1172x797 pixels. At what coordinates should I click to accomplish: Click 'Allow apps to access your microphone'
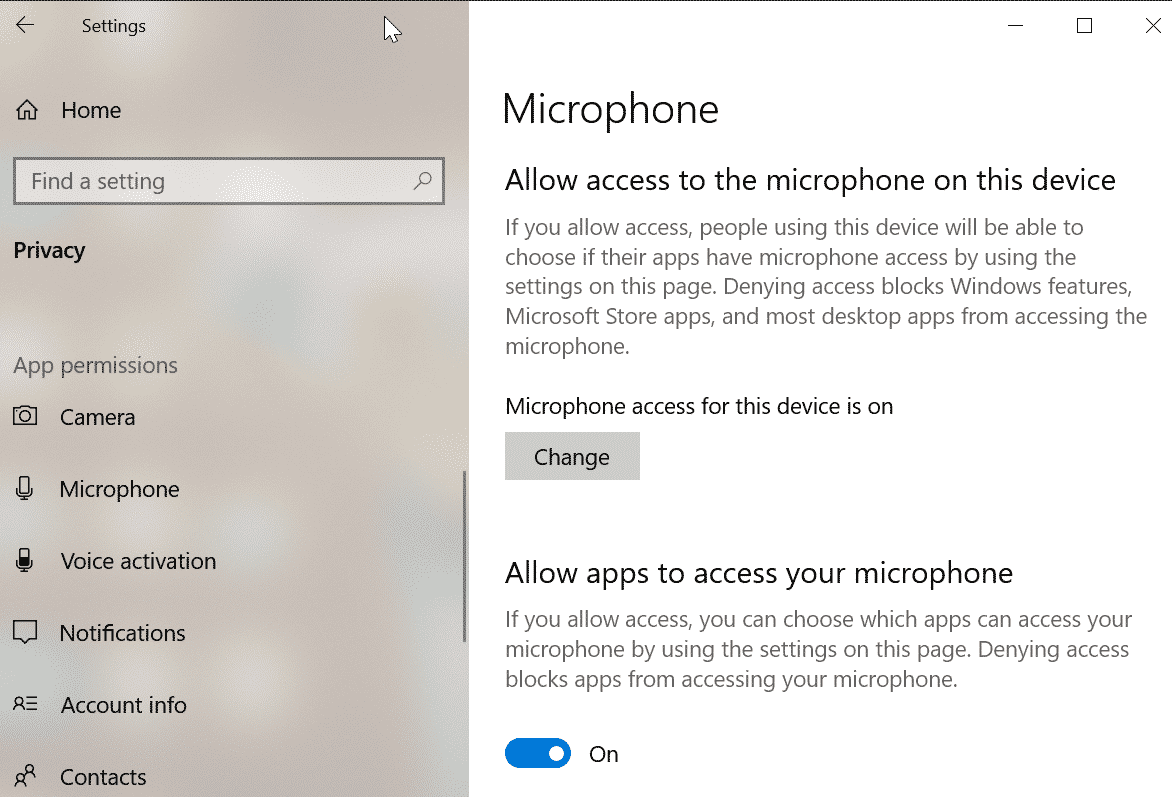click(759, 573)
